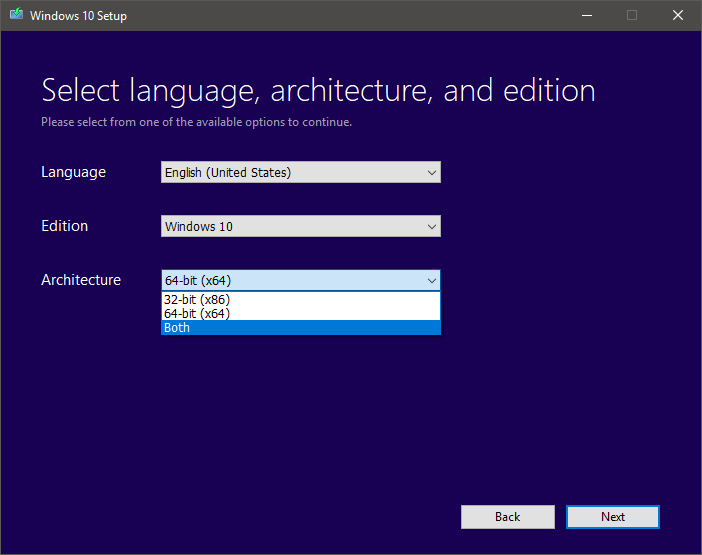Go to the Next setup step
702x555 pixels.
[612, 517]
